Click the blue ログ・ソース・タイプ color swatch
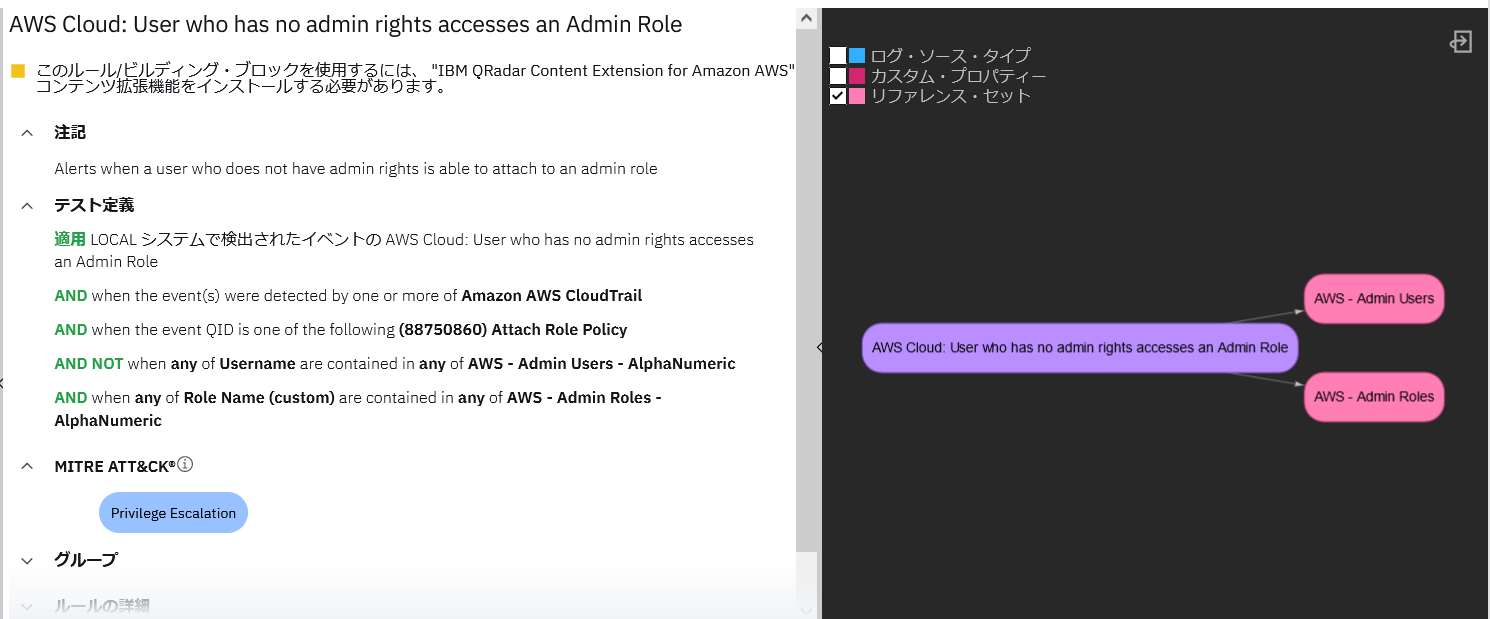This screenshot has height=619, width=1490. [857, 56]
